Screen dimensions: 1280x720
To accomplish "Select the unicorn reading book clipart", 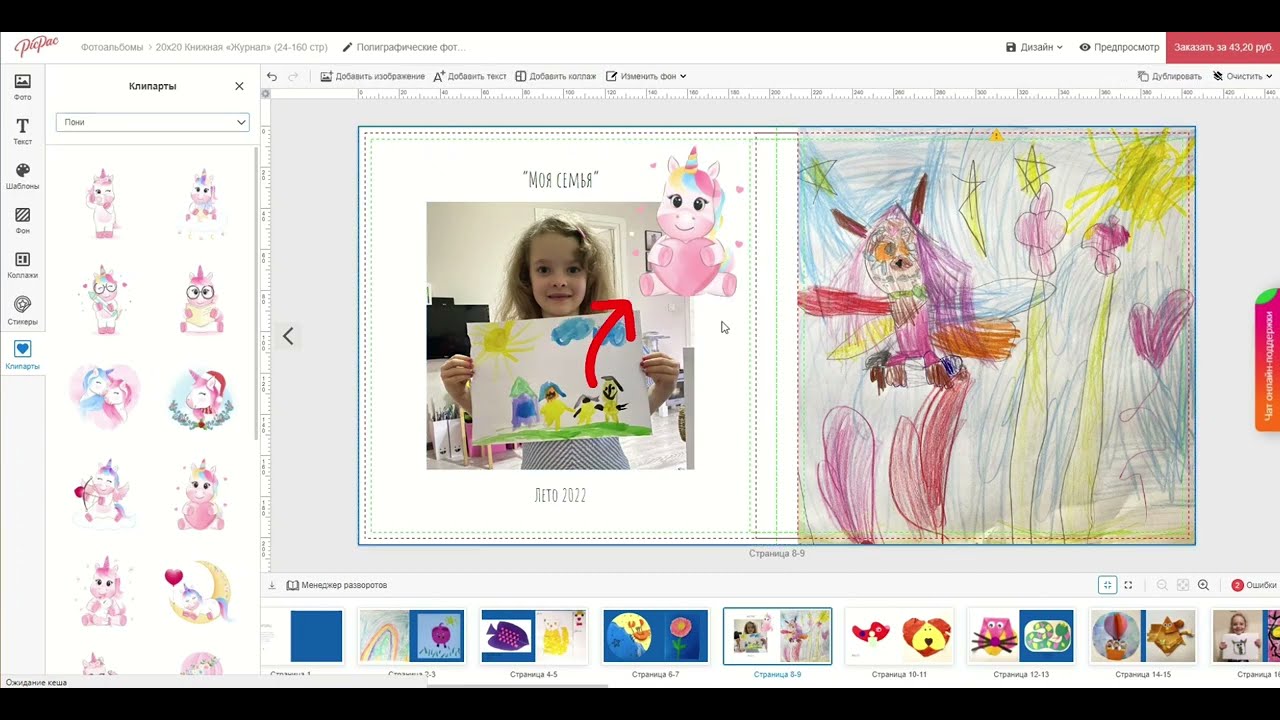I will [201, 299].
